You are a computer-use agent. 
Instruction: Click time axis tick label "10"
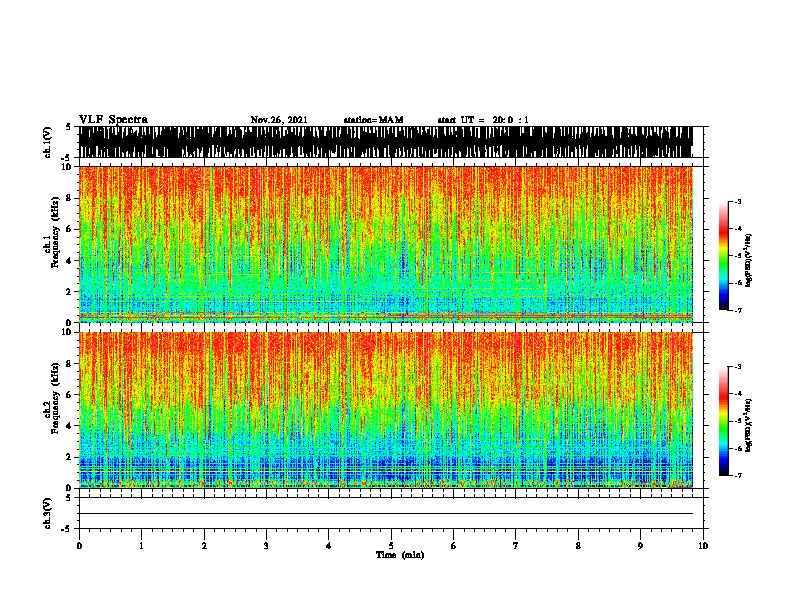click(x=703, y=546)
